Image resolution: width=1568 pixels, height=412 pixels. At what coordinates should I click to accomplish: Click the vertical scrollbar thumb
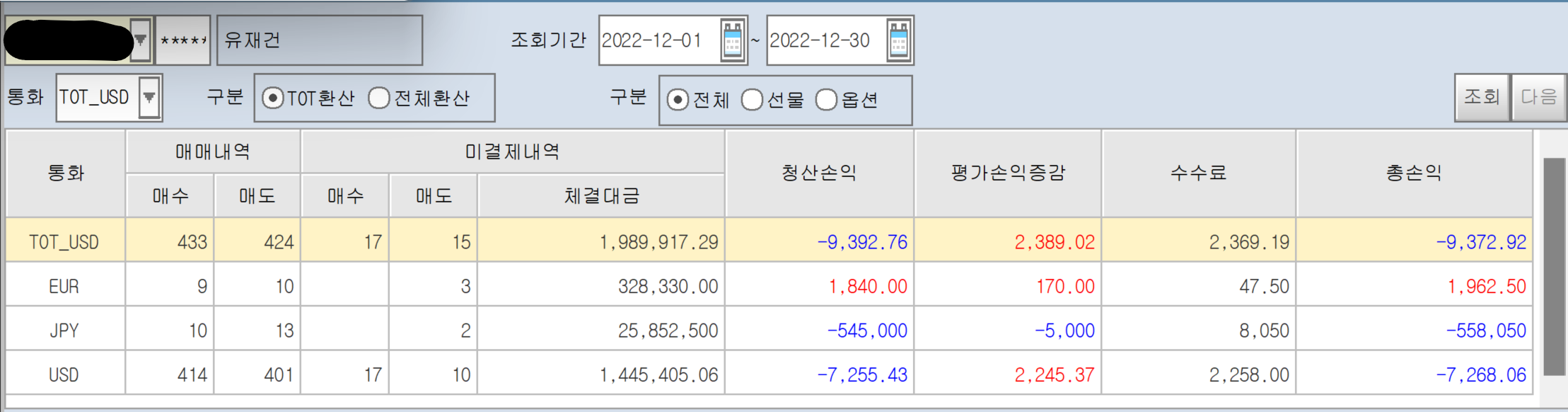click(1554, 266)
